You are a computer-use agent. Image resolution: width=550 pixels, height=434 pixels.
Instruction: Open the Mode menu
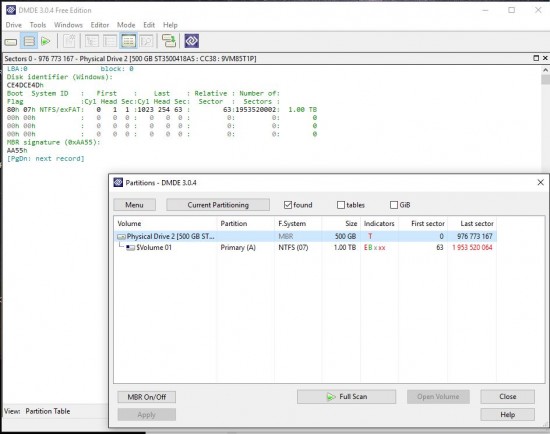(x=126, y=25)
